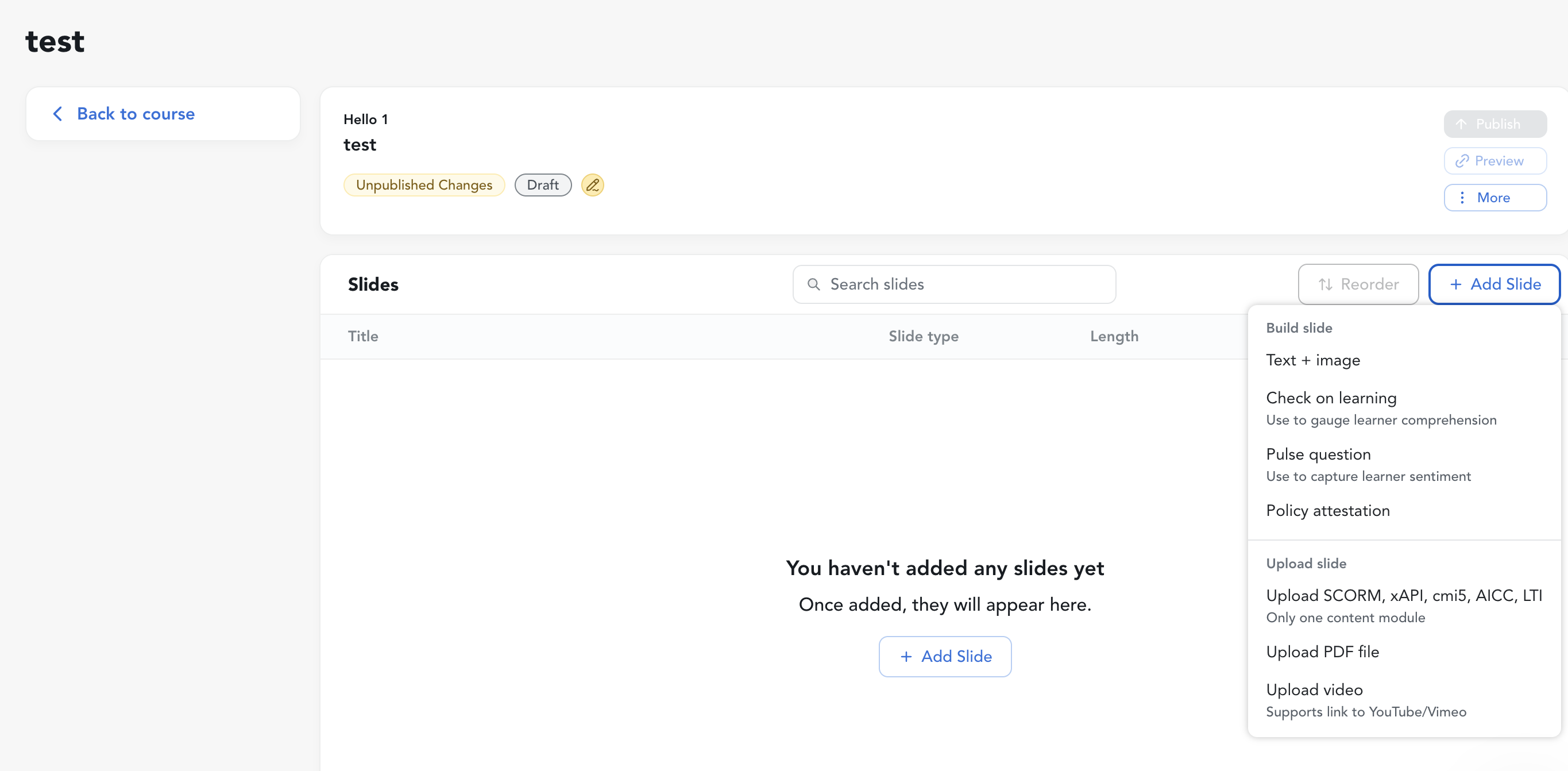Focus the Search slides field

[954, 284]
